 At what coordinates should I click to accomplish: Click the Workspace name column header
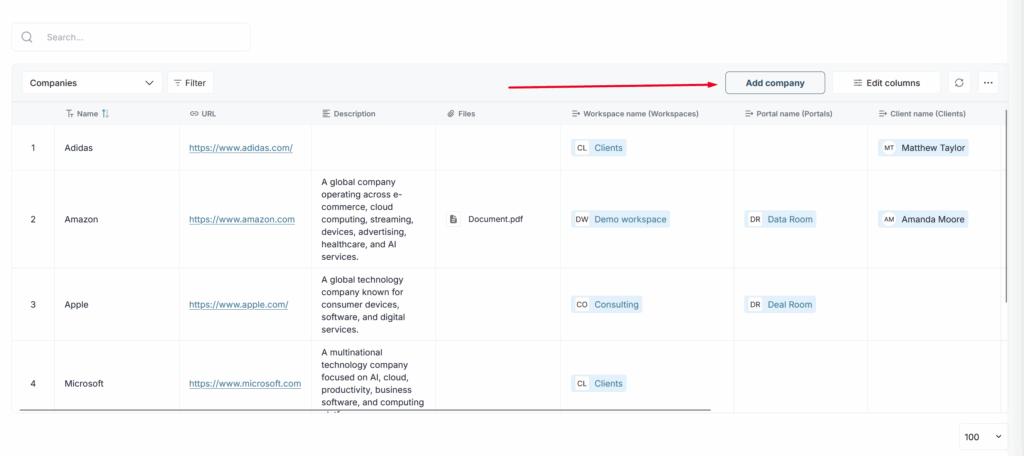point(640,114)
